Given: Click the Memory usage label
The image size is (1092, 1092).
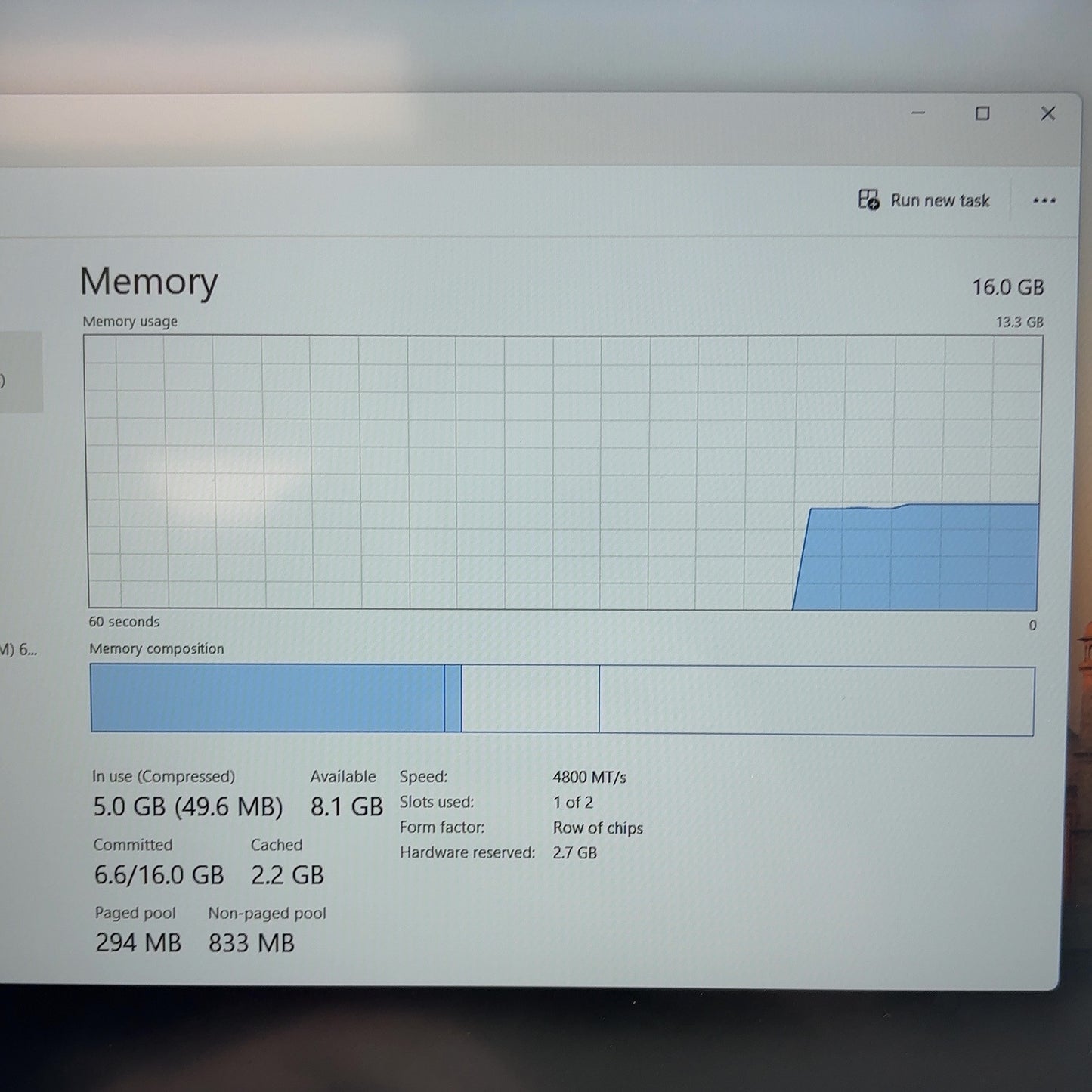Looking at the screenshot, I should click(130, 321).
